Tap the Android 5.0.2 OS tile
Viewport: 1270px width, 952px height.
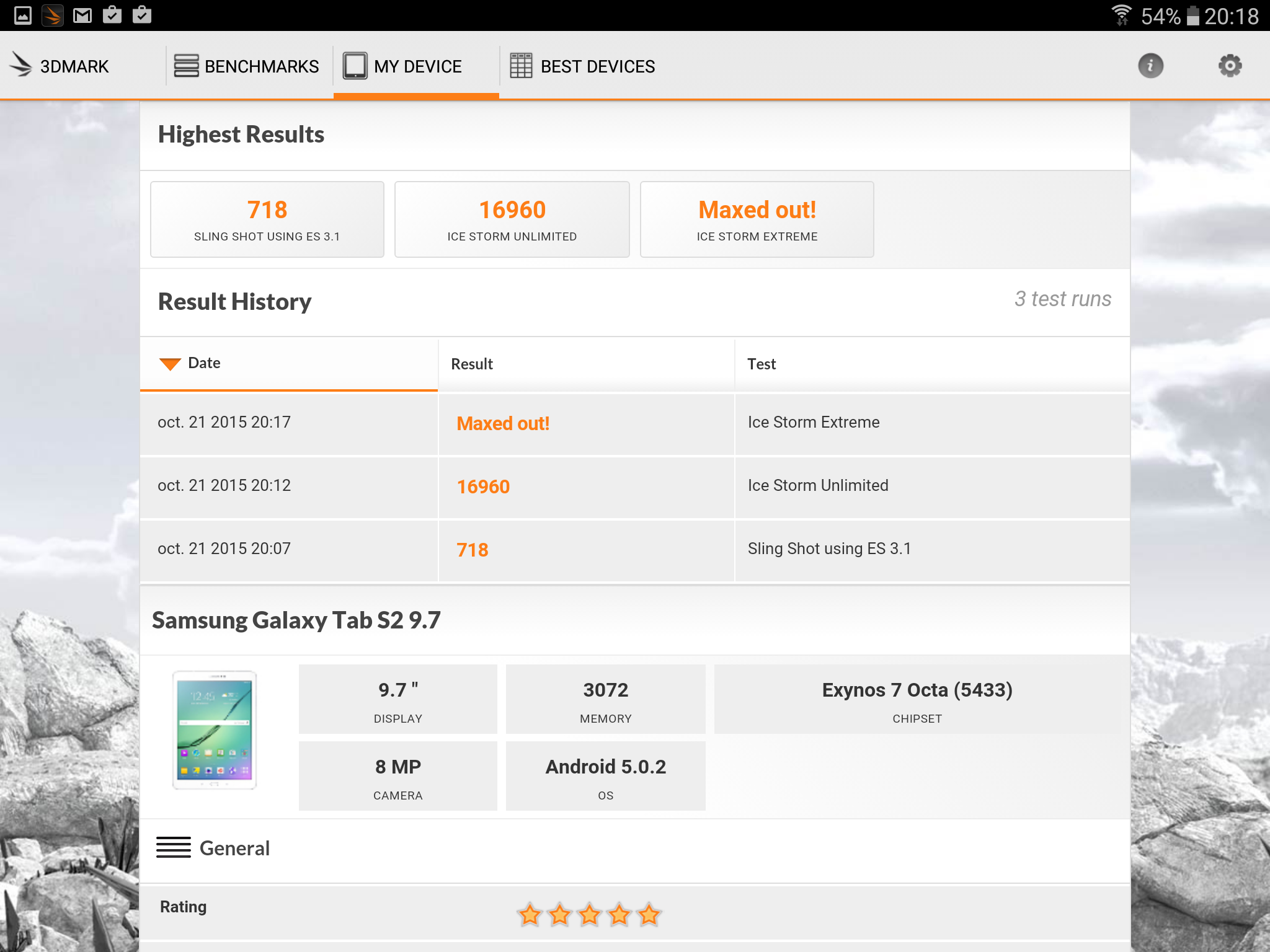pos(606,776)
